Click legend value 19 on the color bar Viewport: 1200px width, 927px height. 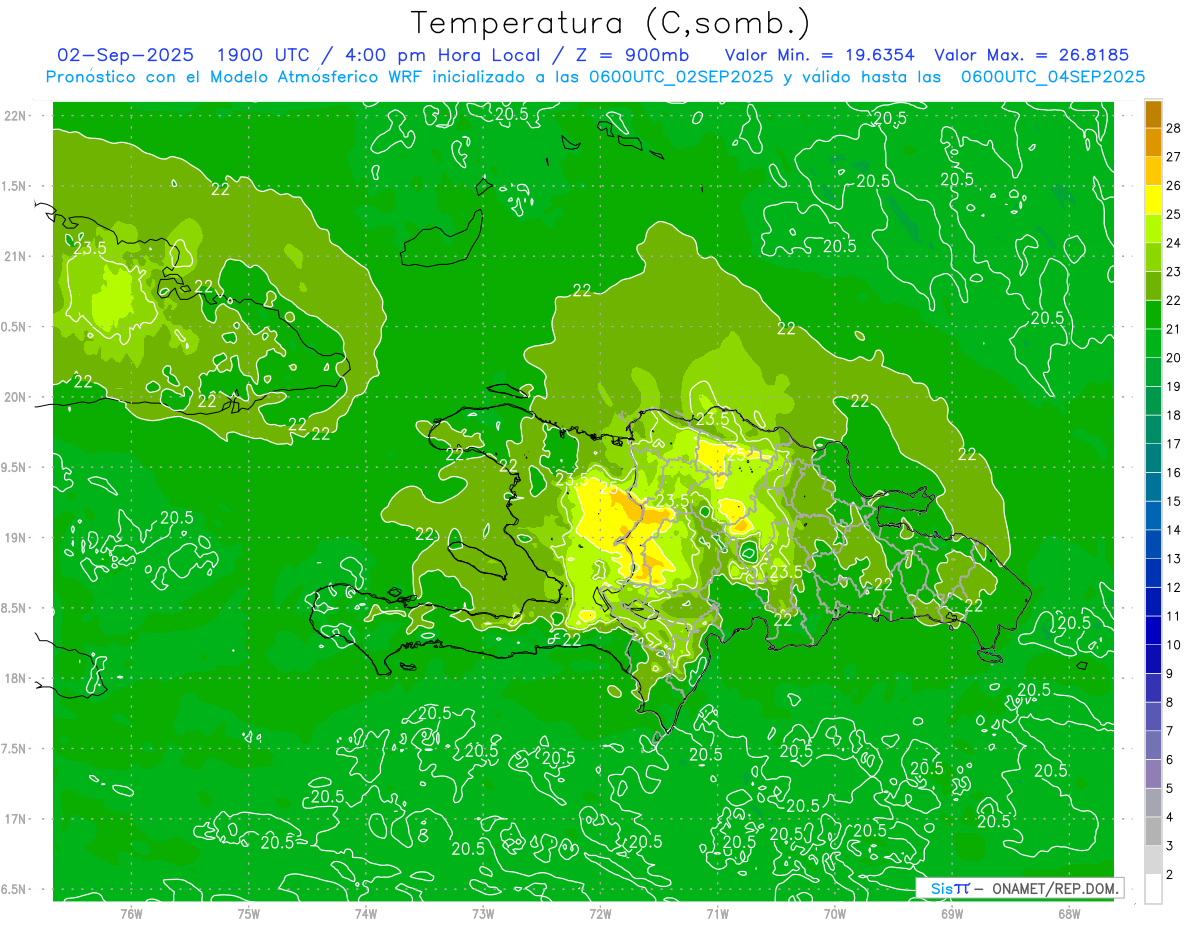(1173, 386)
